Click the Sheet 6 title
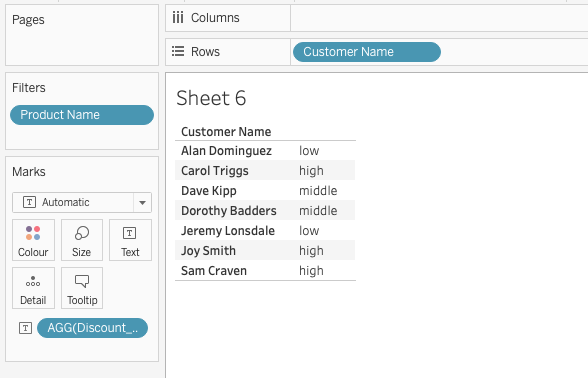Viewport: 588px width, 378px height. (211, 98)
